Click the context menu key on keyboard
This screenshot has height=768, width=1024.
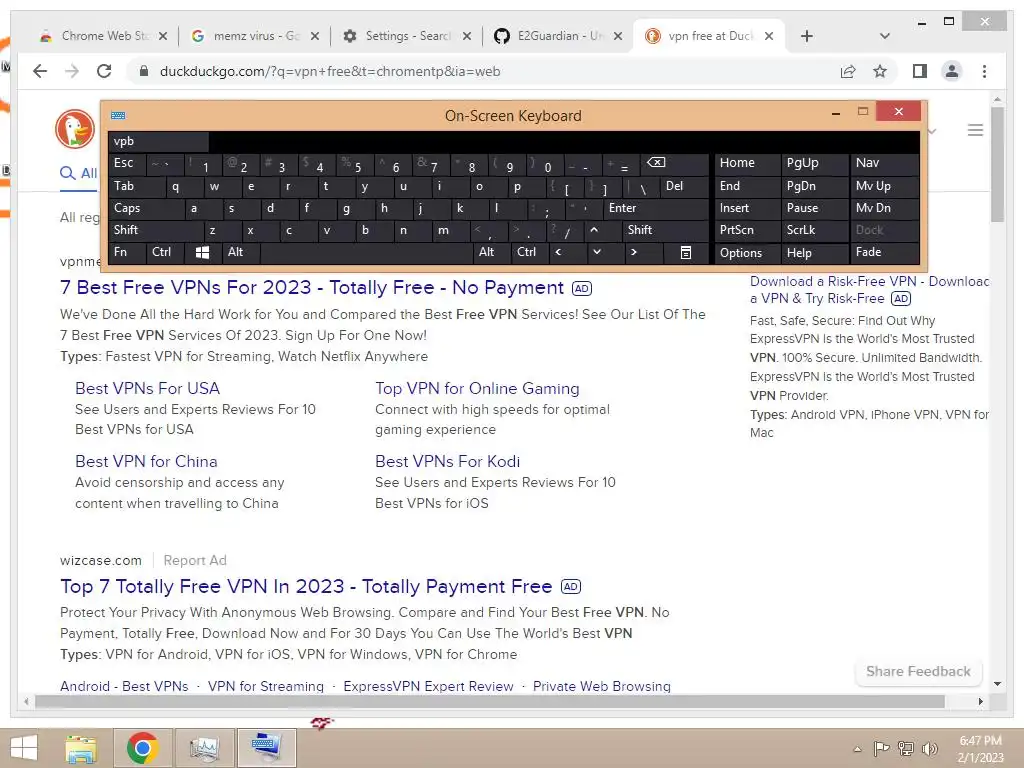click(685, 252)
